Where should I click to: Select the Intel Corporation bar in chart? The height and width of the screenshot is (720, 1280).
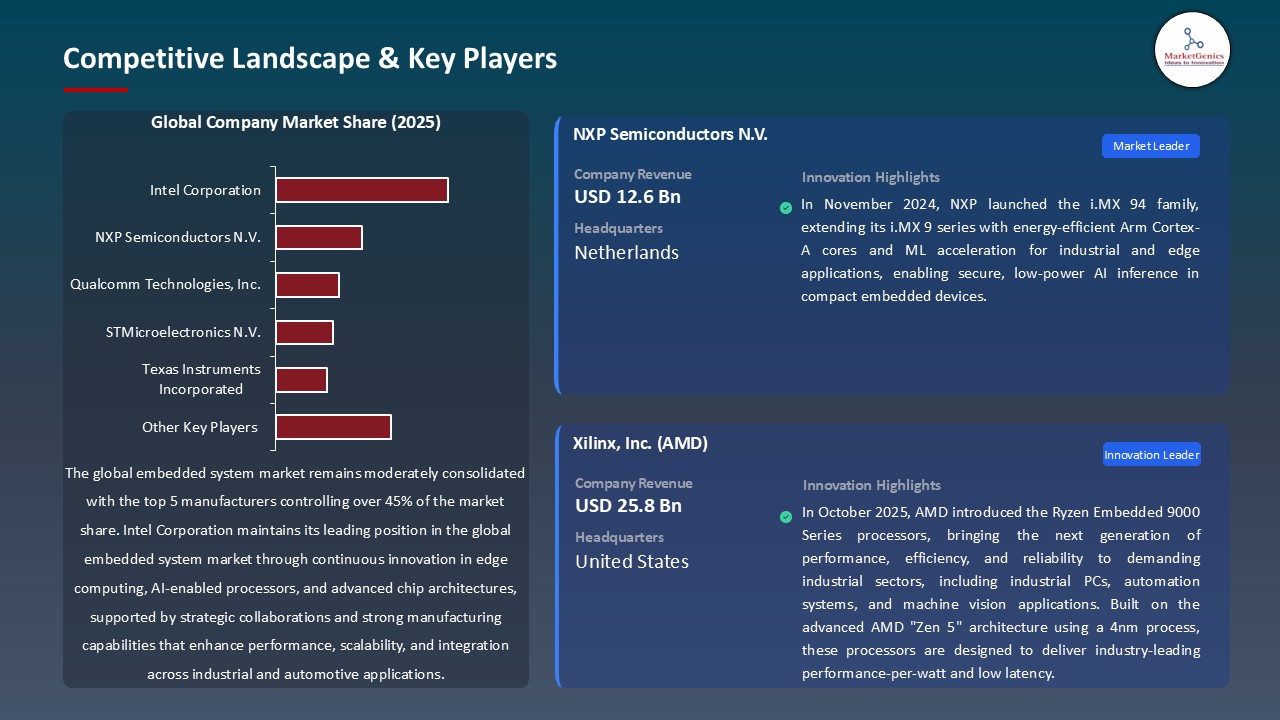[x=362, y=190]
